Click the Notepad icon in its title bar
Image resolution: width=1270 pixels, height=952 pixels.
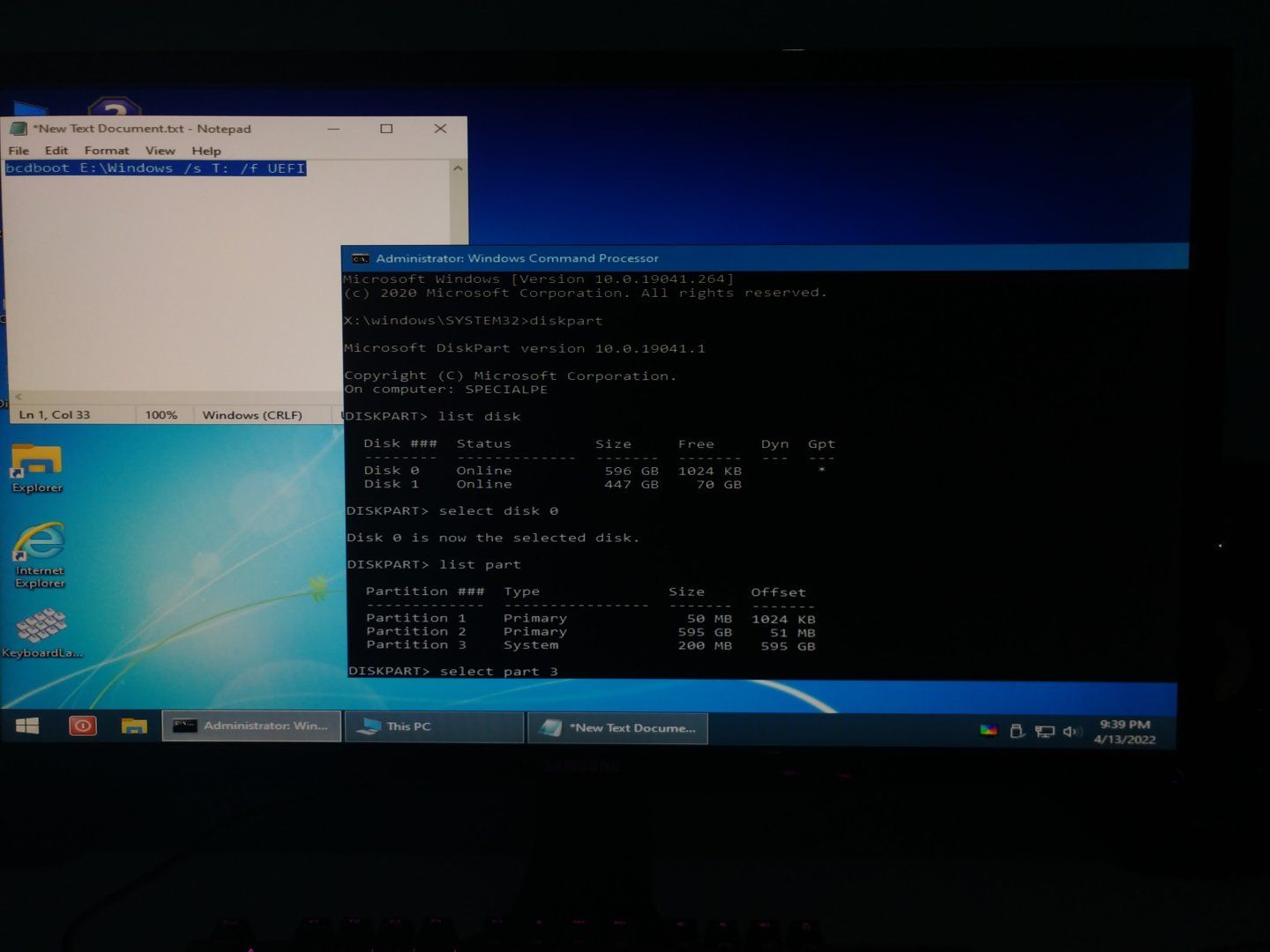(18, 129)
